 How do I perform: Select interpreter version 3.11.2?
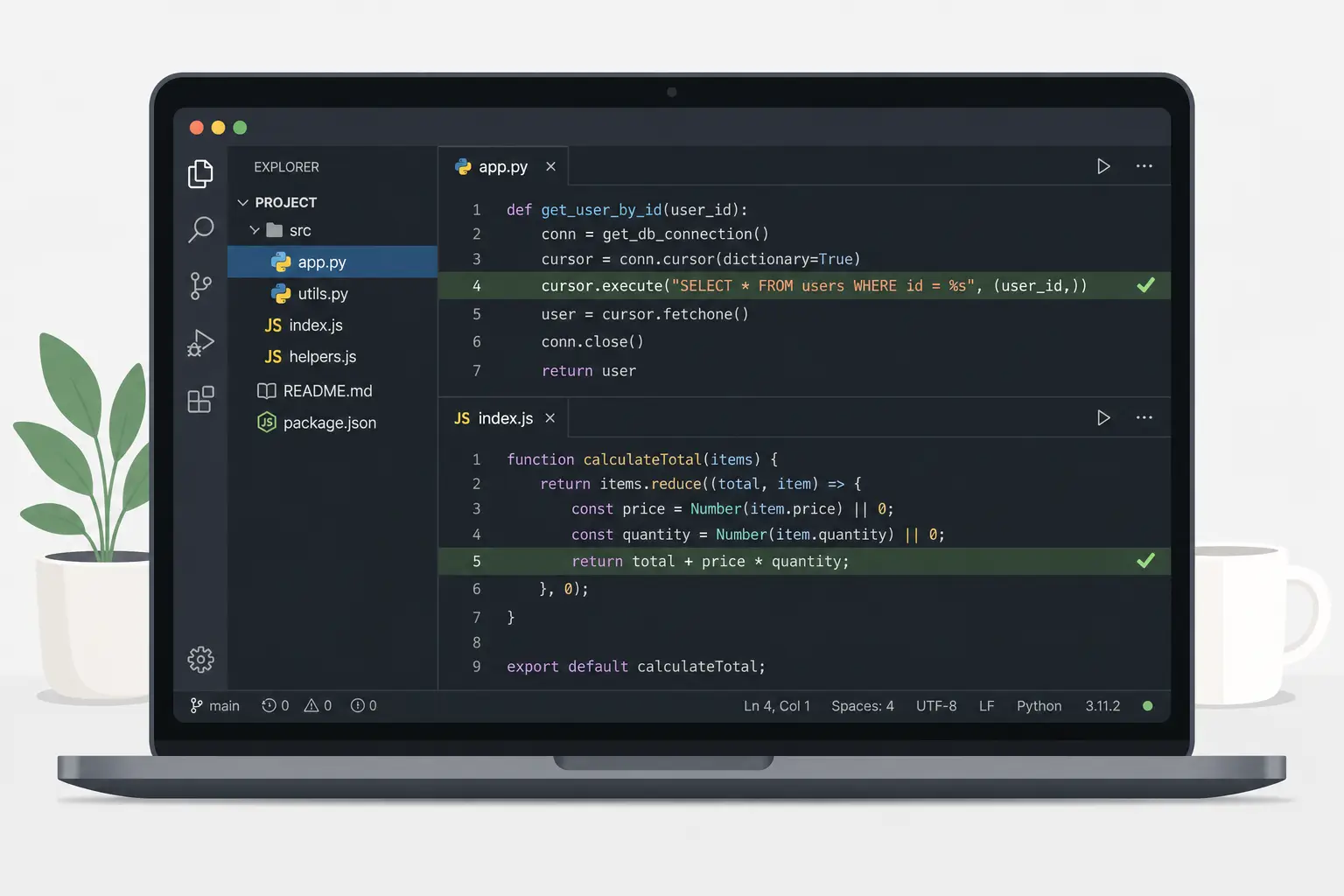[1102, 706]
